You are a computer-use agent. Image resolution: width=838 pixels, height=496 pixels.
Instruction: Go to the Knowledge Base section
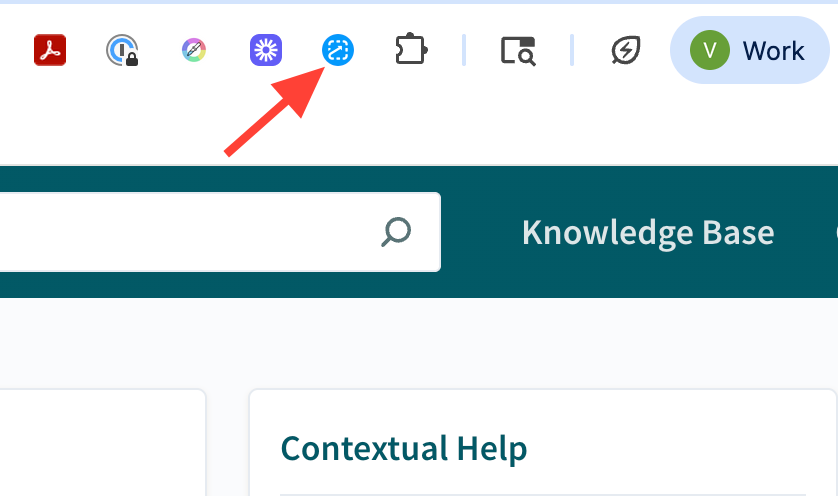point(648,232)
